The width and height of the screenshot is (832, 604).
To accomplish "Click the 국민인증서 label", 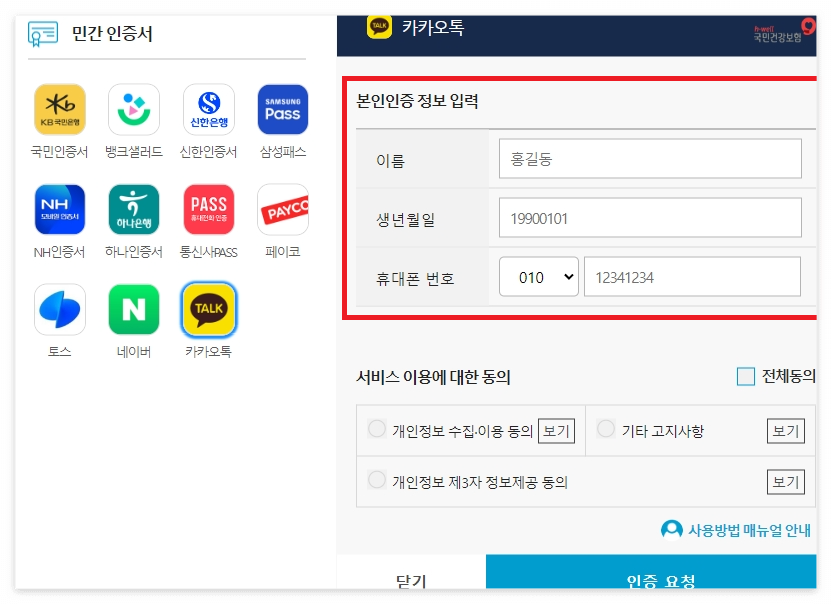I will click(59, 152).
